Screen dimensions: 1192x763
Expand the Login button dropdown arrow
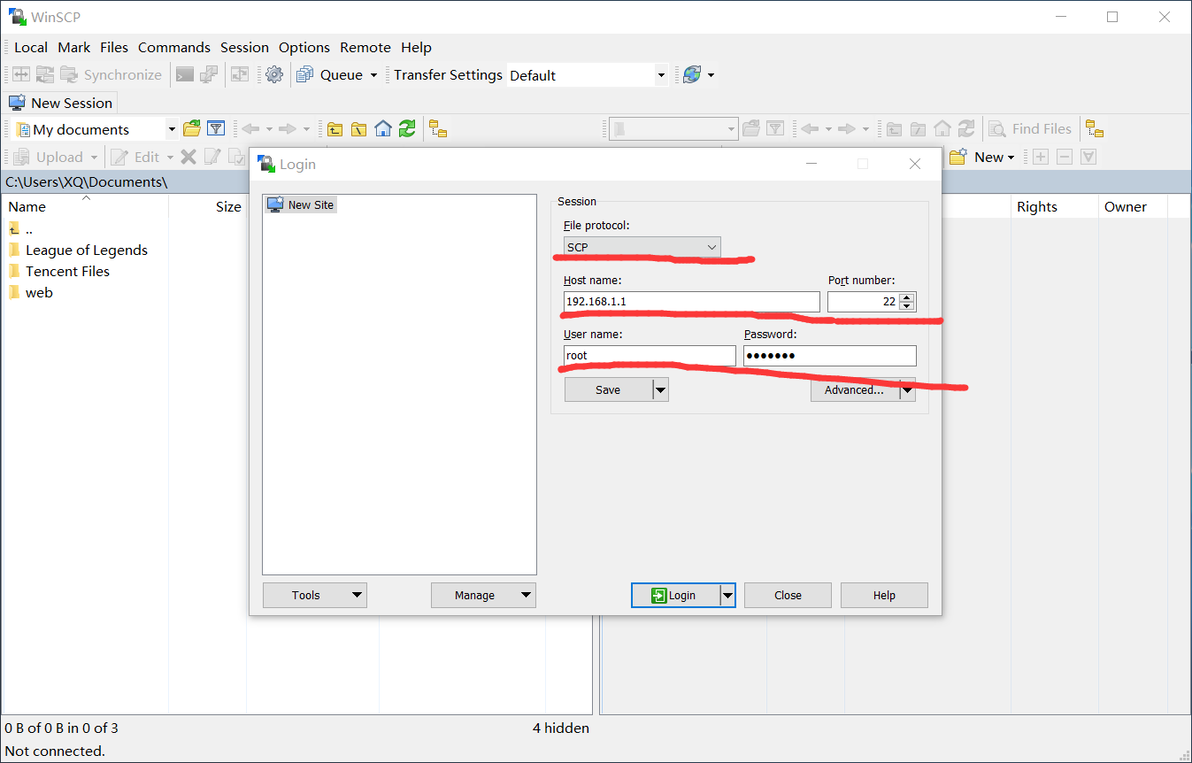(728, 595)
